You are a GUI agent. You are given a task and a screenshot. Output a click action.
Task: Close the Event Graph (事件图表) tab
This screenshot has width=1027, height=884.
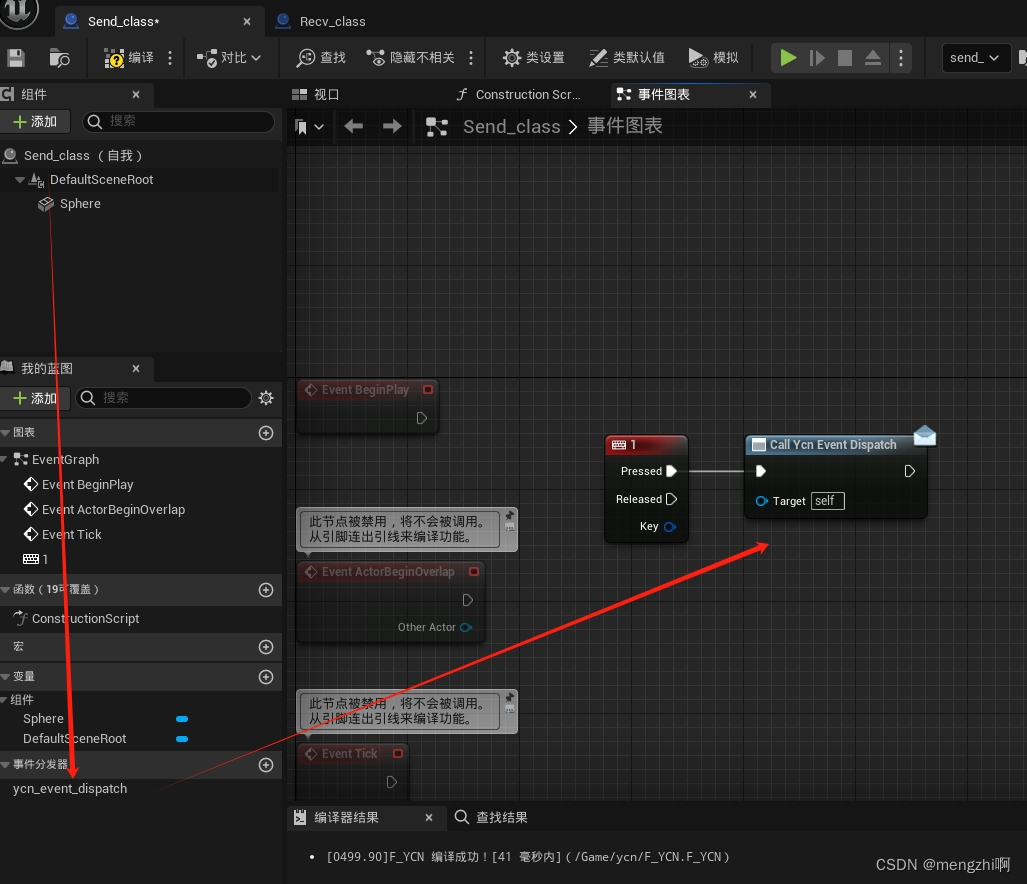[x=753, y=95]
